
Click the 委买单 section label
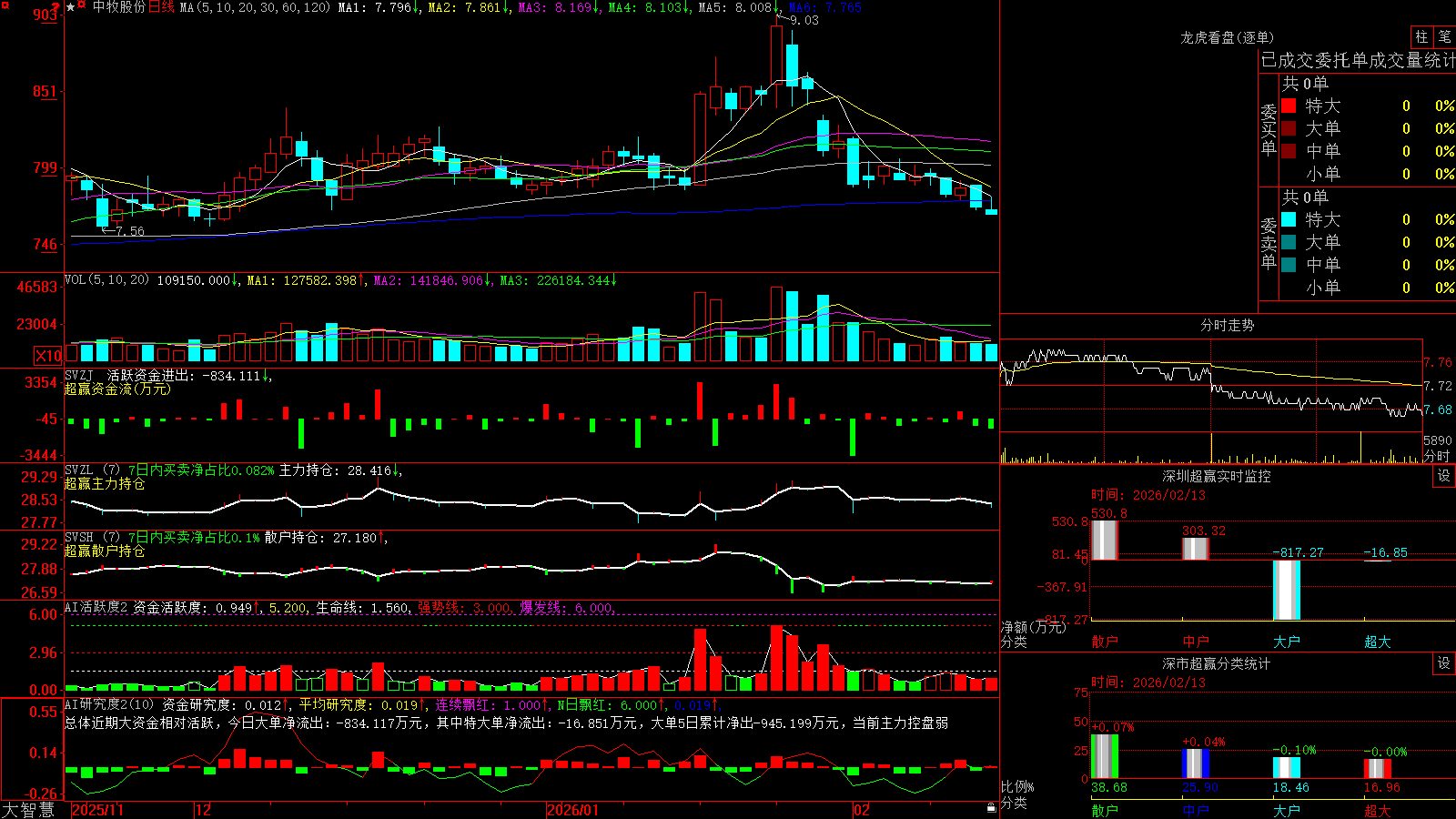(x=1269, y=130)
